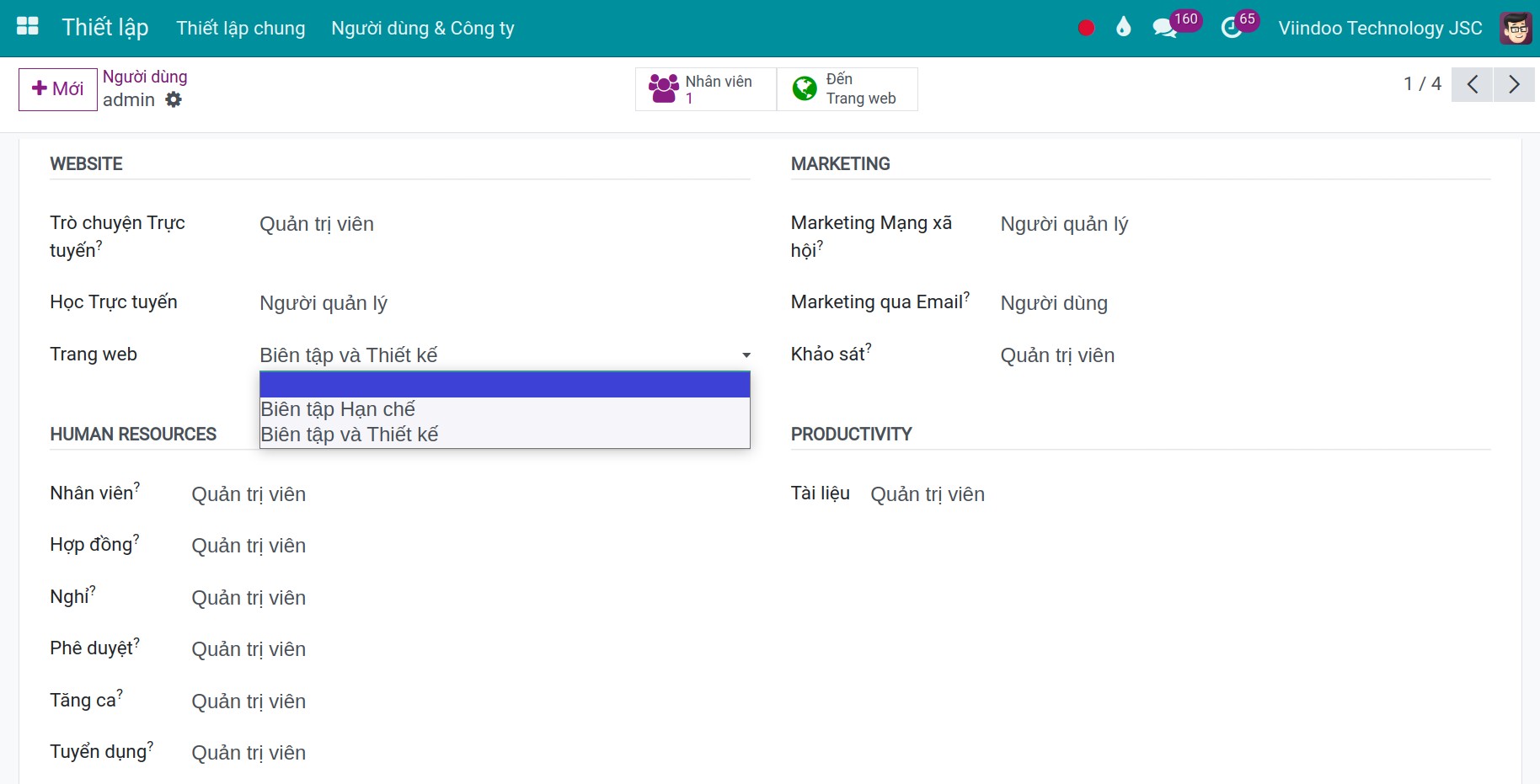Screen dimensions: 1540x784
Task: Click Thiết lập app title
Action: point(105,27)
